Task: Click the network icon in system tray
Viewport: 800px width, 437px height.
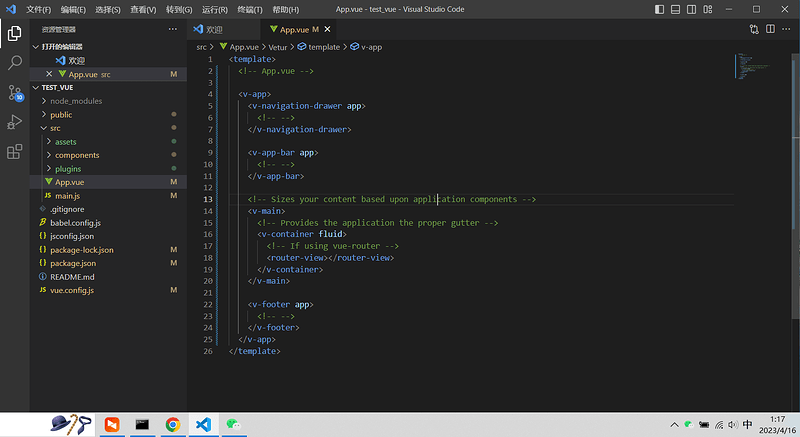Action: [718, 425]
